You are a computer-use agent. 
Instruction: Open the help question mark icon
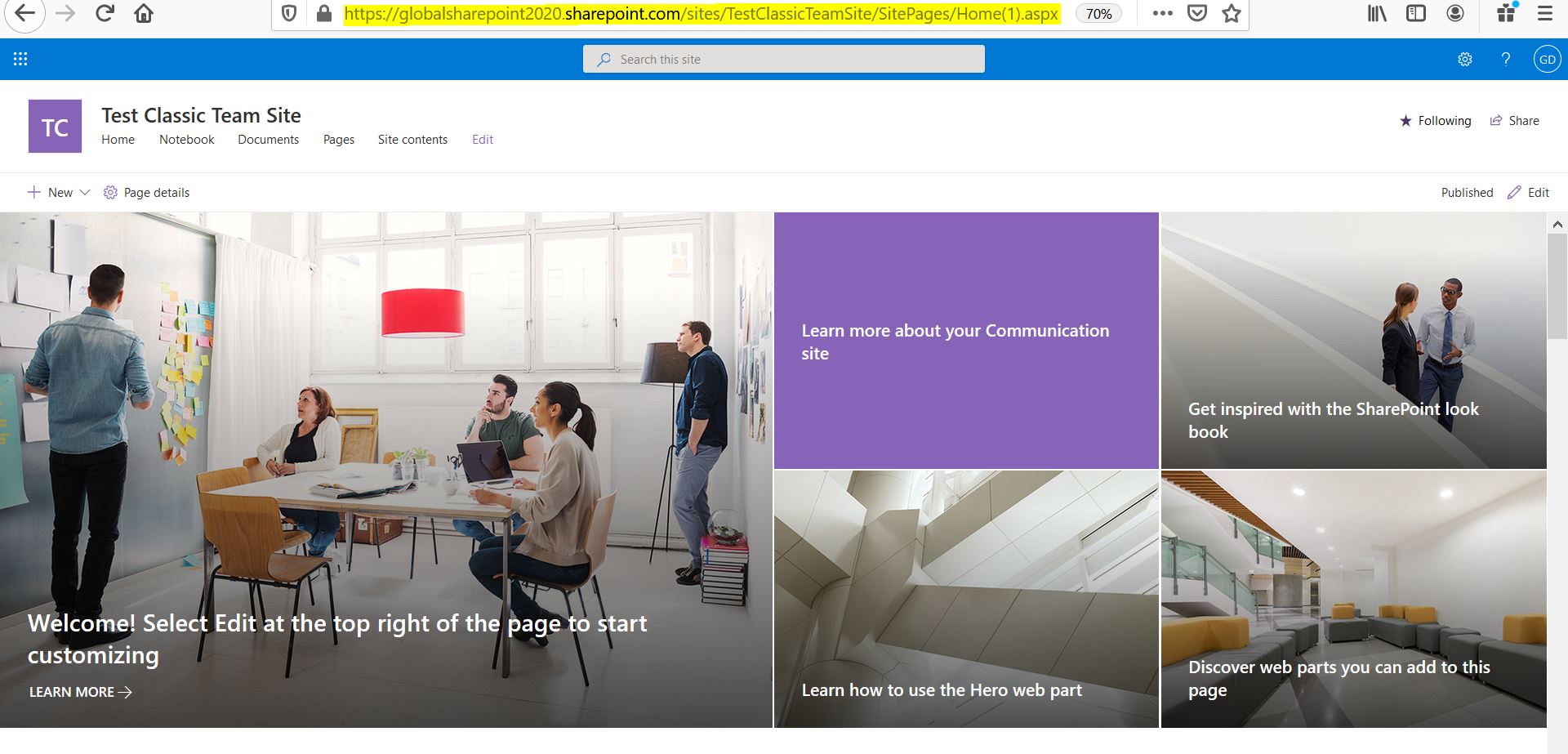tap(1506, 59)
